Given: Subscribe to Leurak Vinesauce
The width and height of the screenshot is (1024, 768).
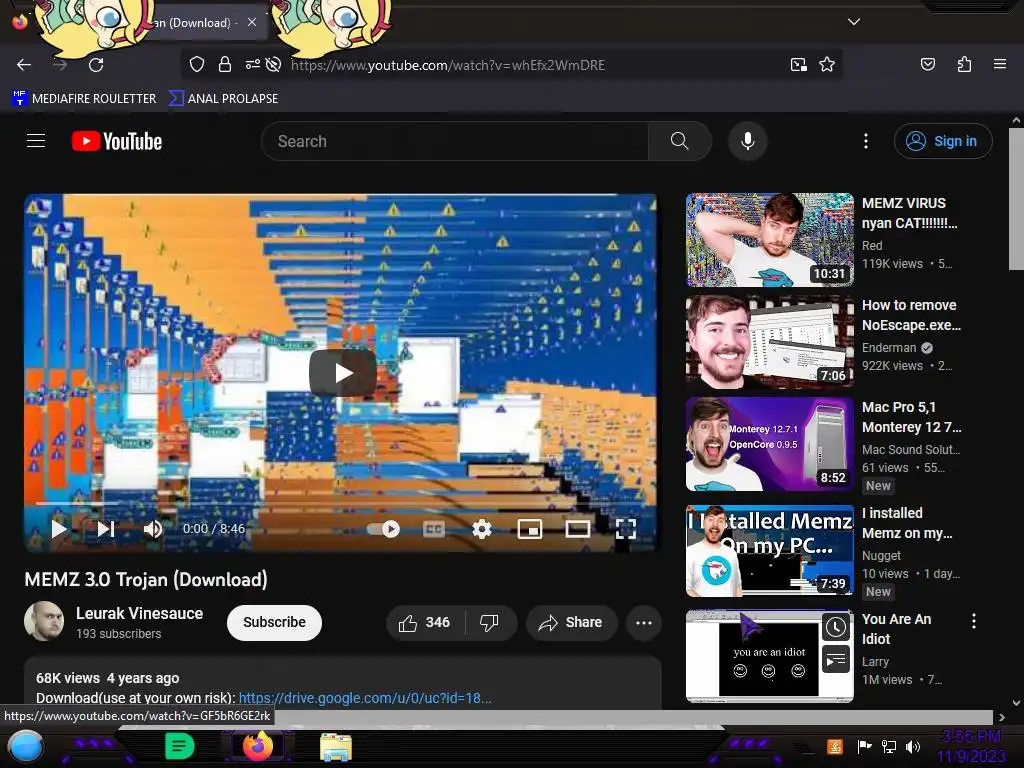Looking at the screenshot, I should pyautogui.click(x=274, y=622).
